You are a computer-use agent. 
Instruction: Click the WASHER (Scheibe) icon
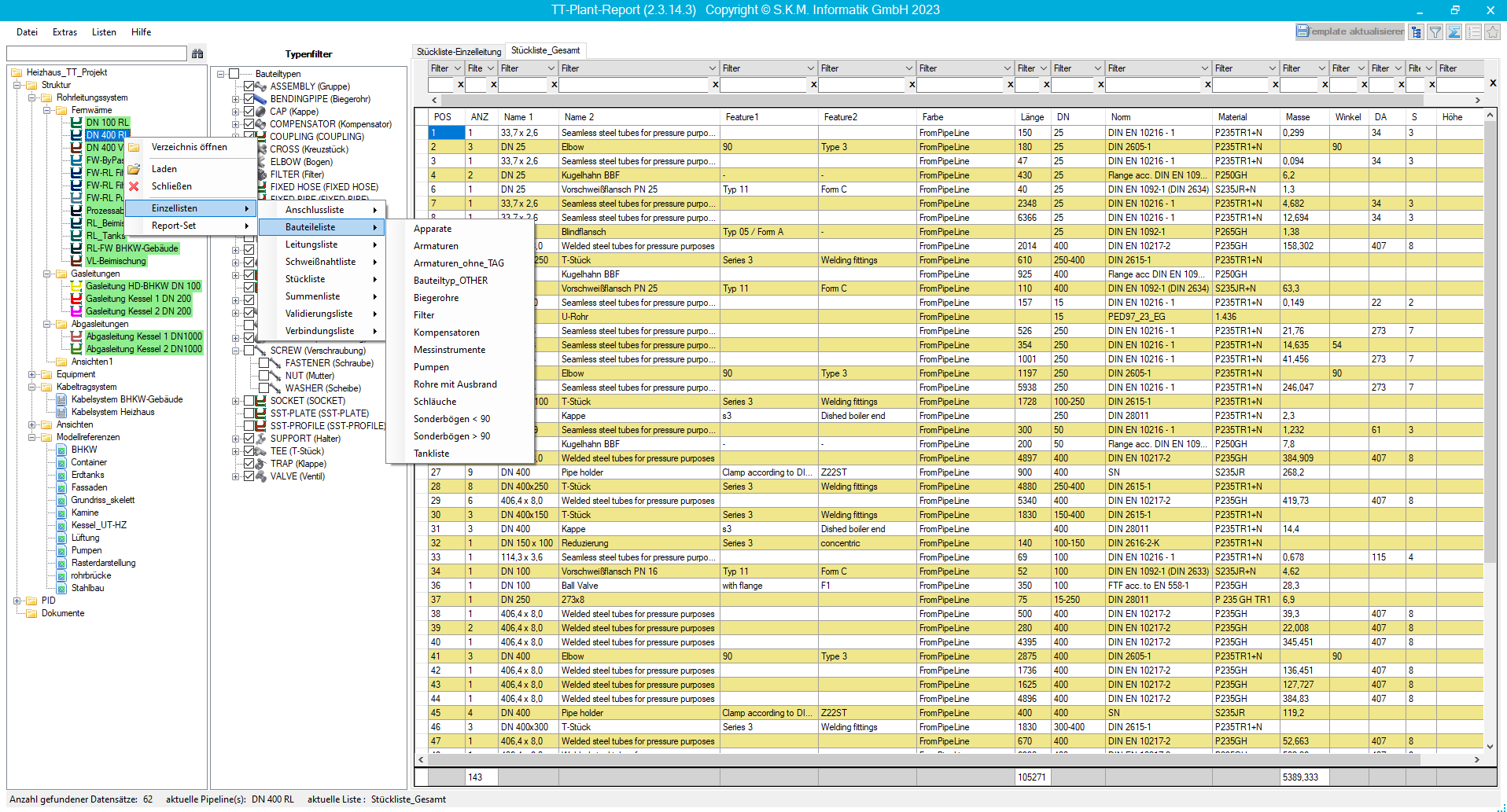pyautogui.click(x=275, y=388)
